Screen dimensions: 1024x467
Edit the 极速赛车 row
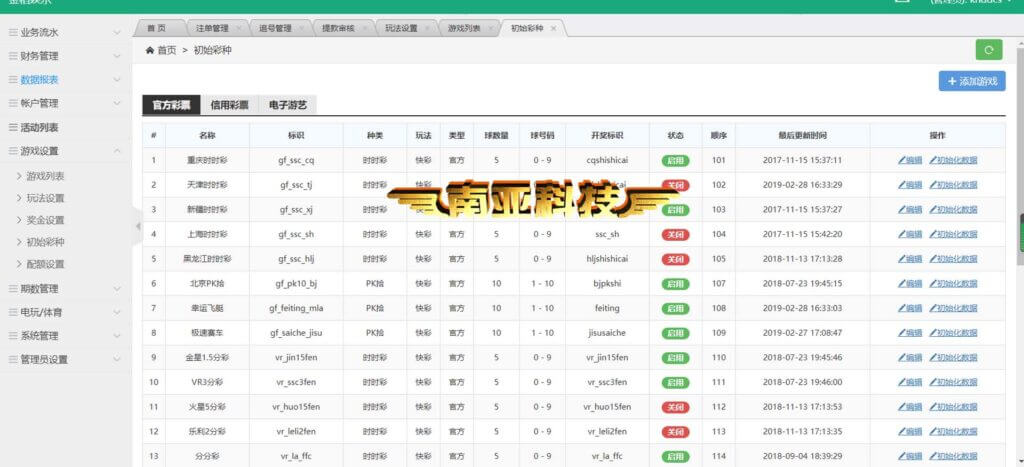pos(910,333)
